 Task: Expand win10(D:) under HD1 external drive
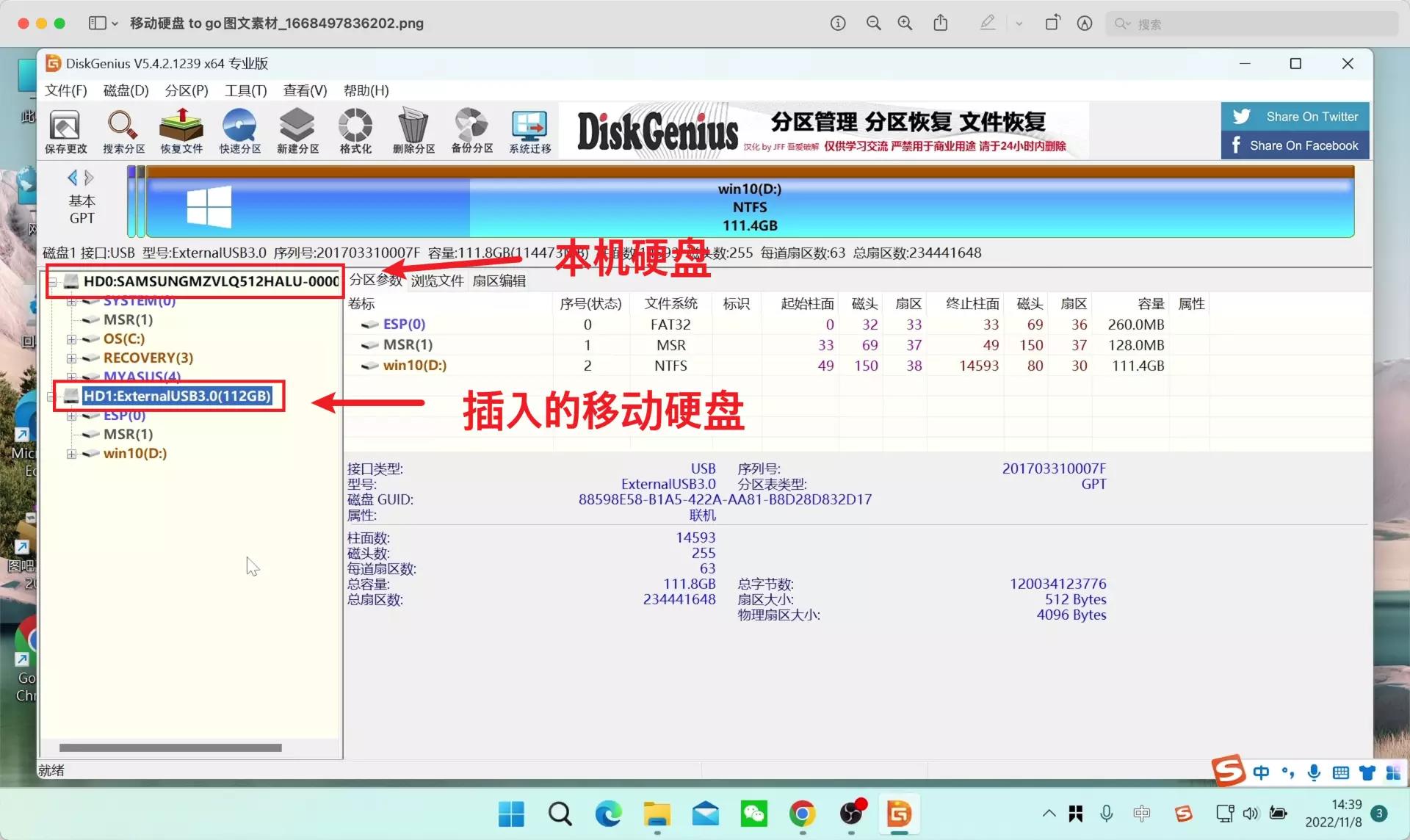(71, 453)
